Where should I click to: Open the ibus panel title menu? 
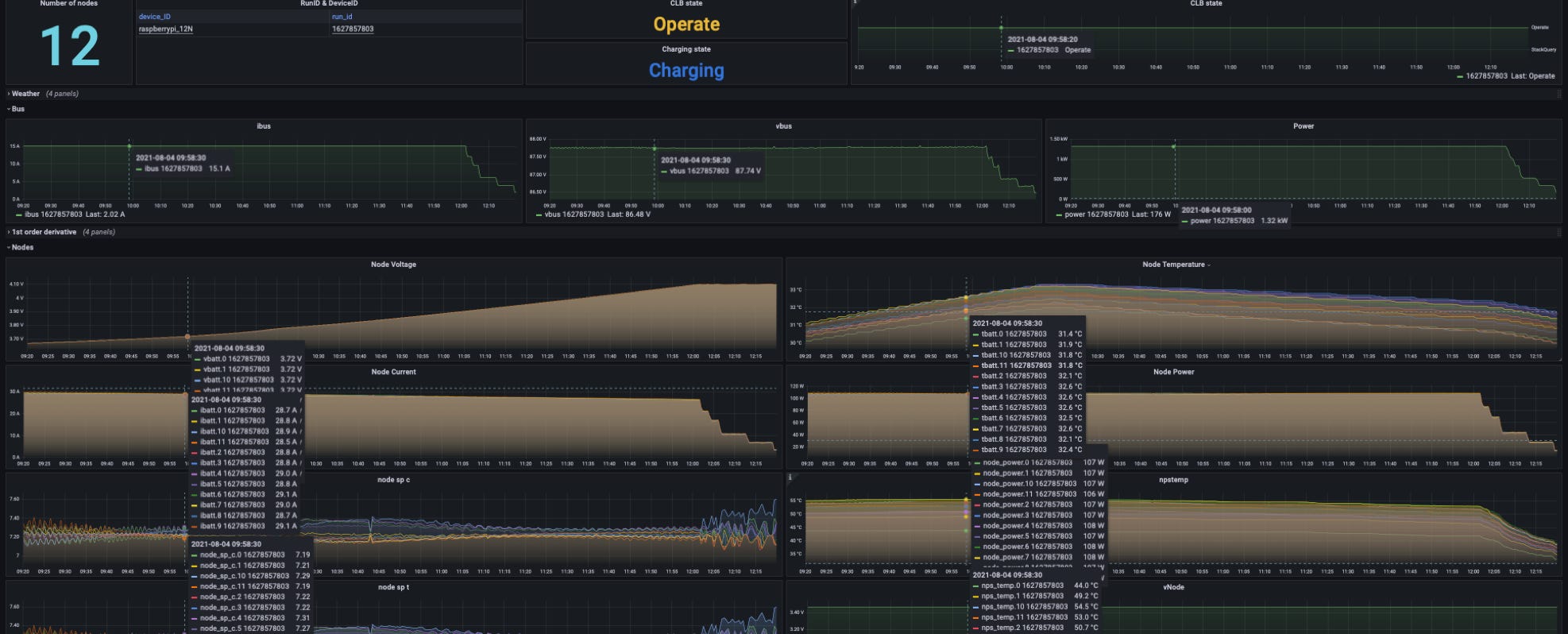tap(264, 126)
